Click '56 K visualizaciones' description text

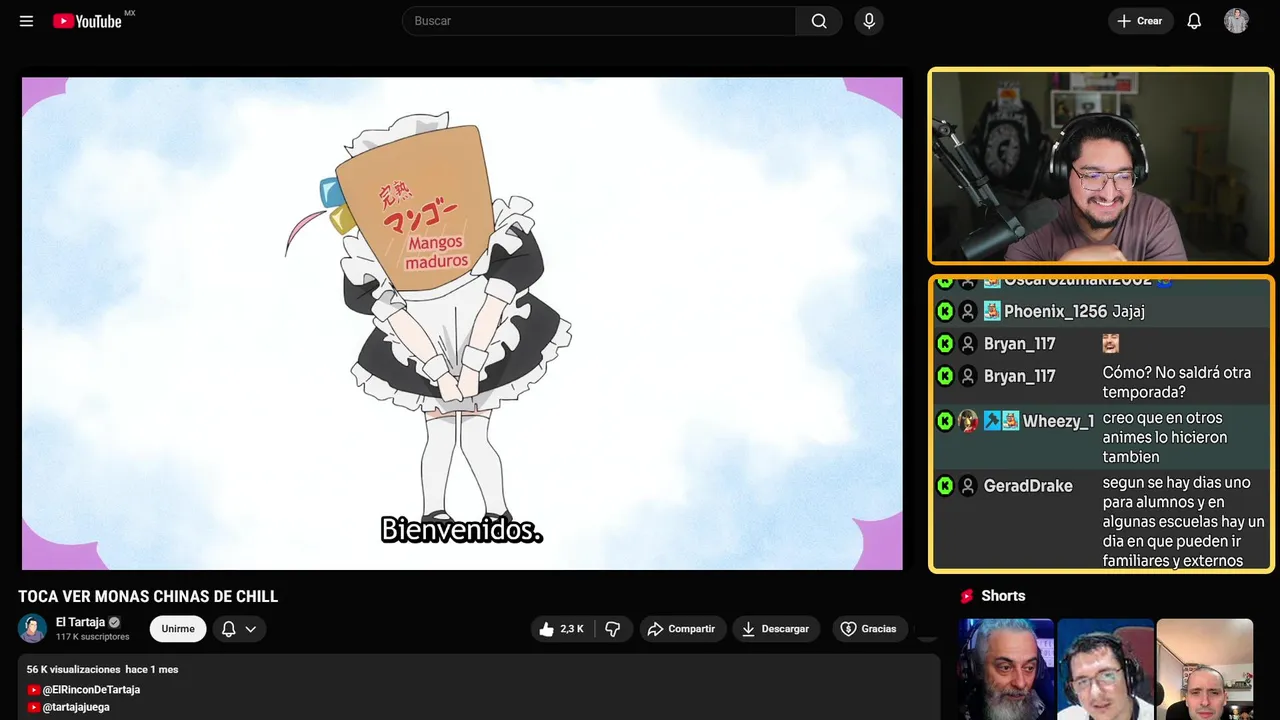pos(74,669)
